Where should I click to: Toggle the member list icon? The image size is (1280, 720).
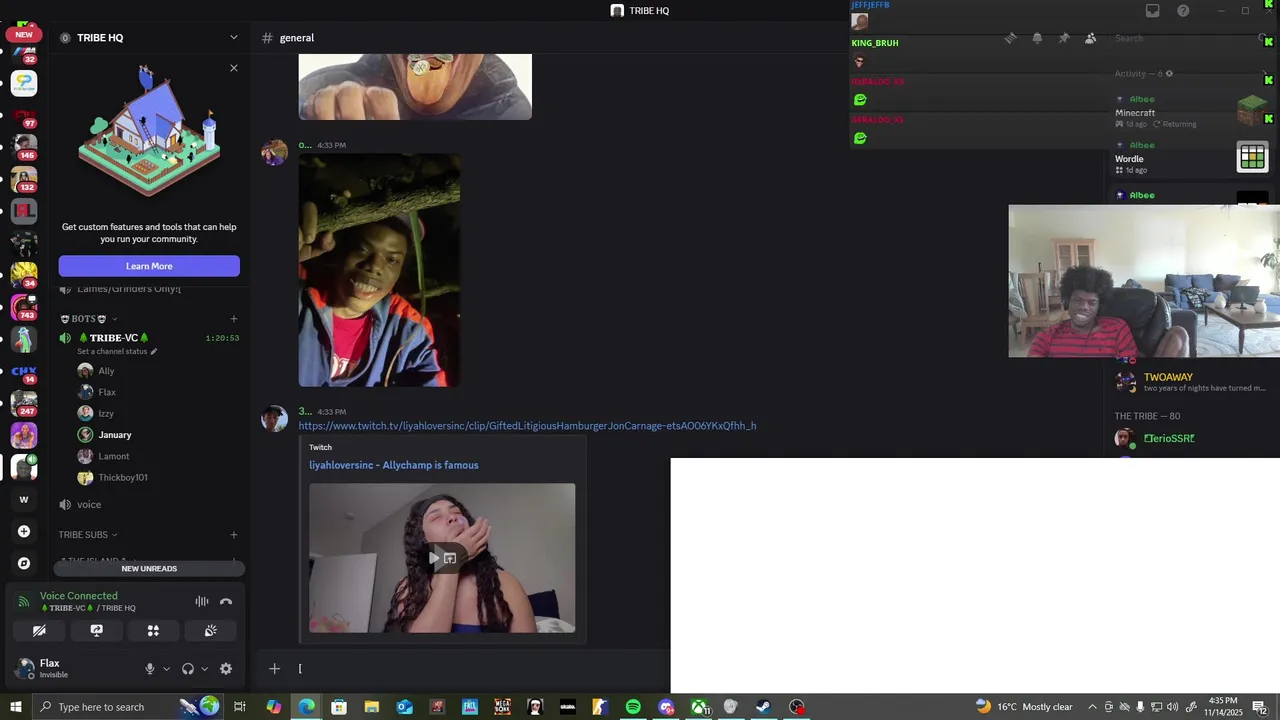pos(1090,38)
